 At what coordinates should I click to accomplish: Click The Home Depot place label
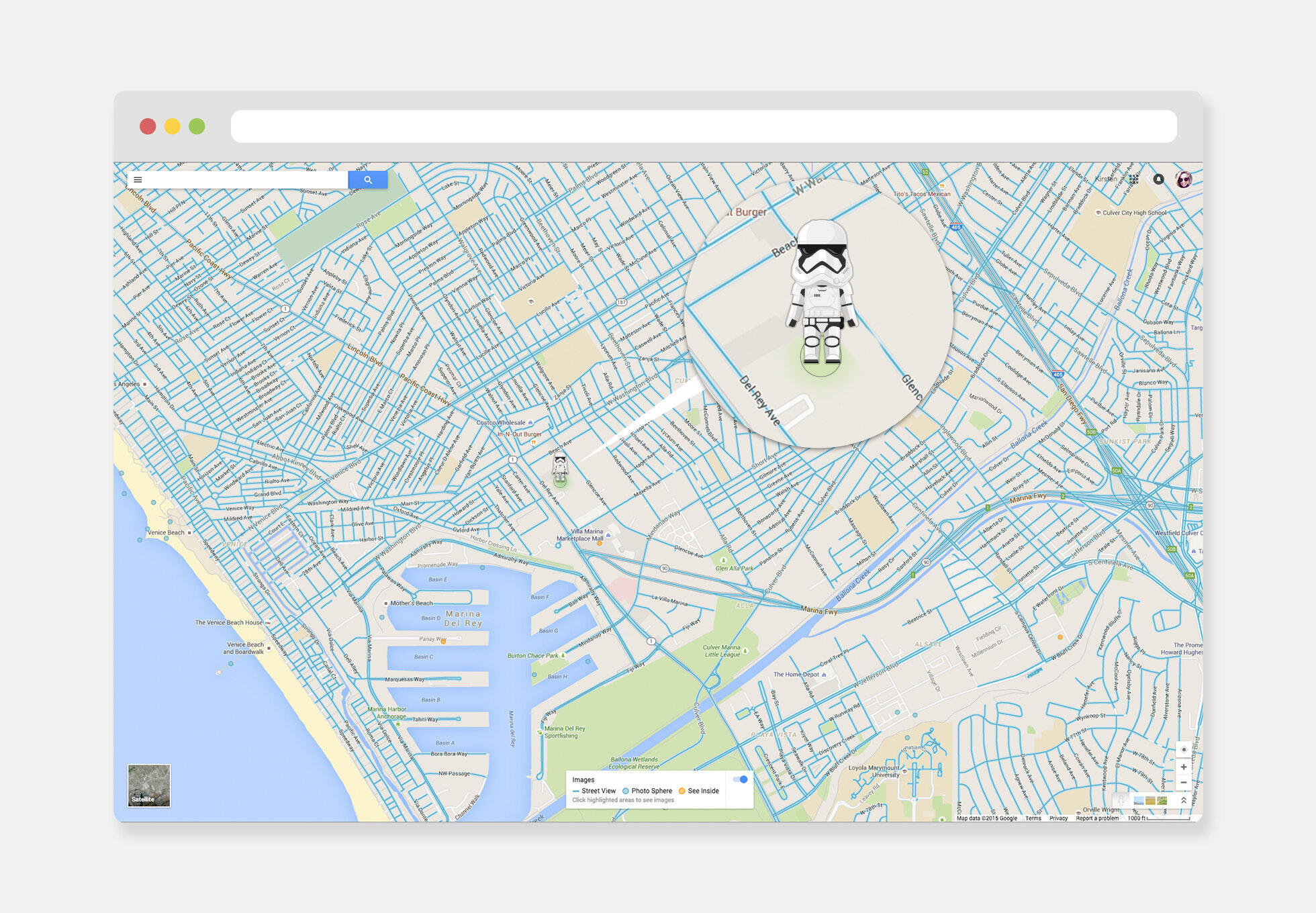tap(796, 675)
